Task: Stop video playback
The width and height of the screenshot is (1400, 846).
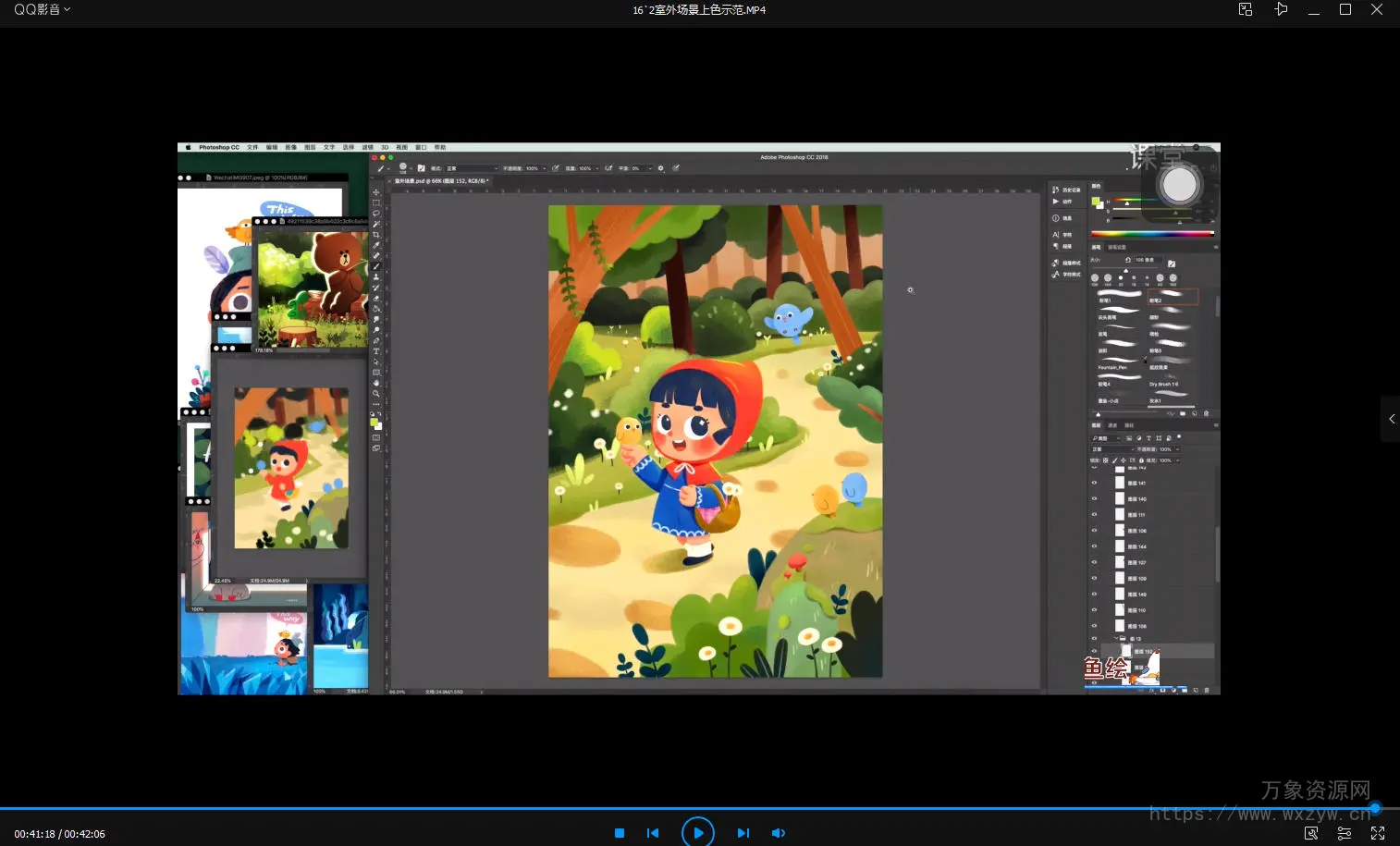Action: (620, 833)
